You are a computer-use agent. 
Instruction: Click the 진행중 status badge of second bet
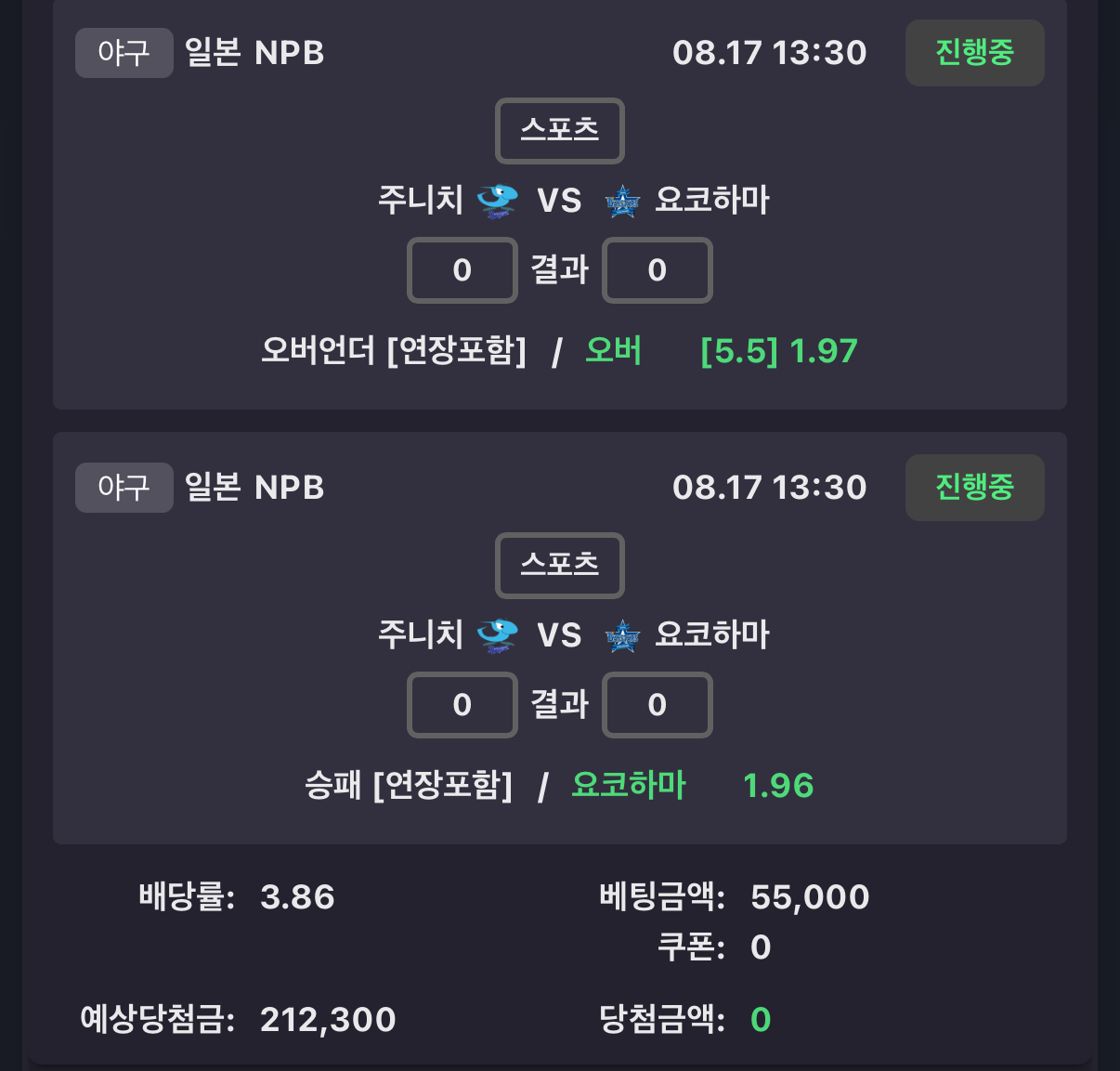(975, 488)
